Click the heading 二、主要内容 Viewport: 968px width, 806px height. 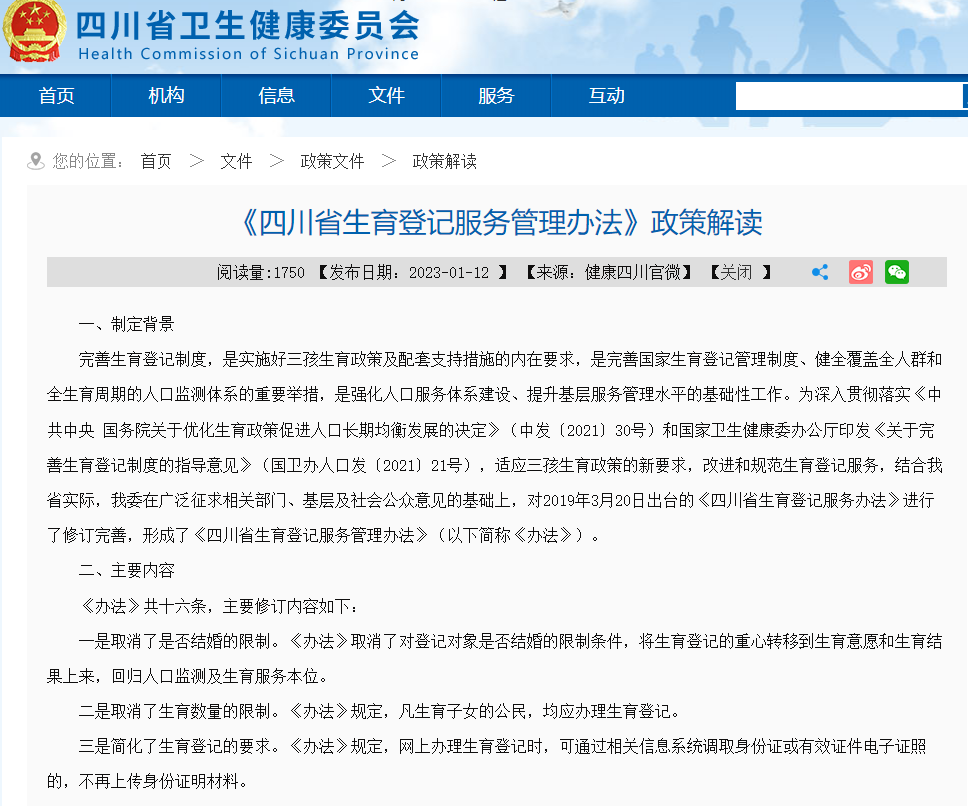[x=127, y=570]
